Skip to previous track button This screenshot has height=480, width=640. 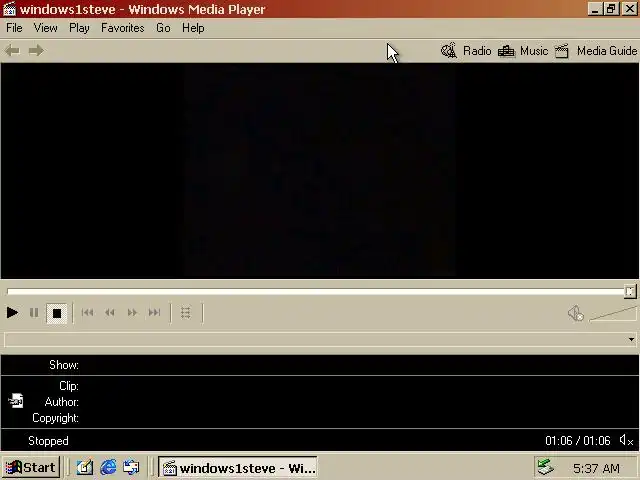pyautogui.click(x=87, y=313)
